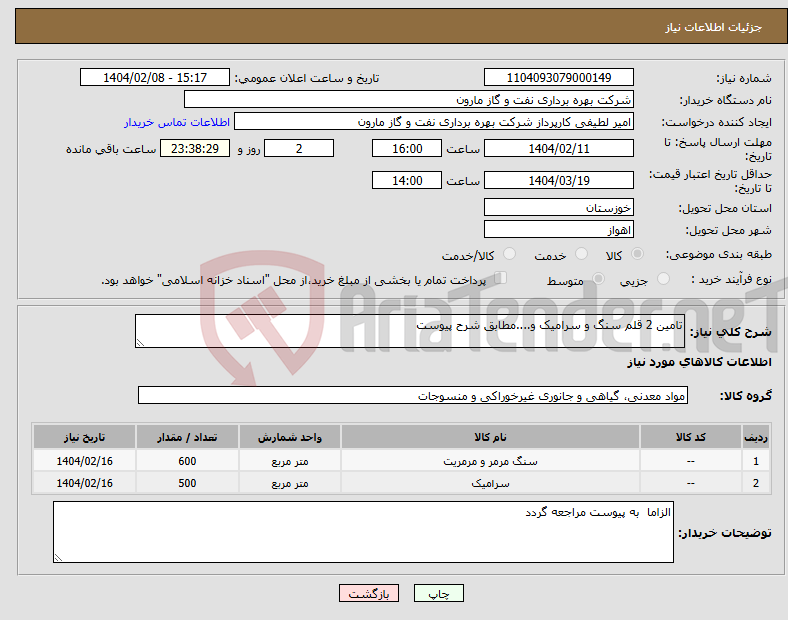The height and width of the screenshot is (620, 788).
Task: Click the ردیف column header
Action: (756, 437)
